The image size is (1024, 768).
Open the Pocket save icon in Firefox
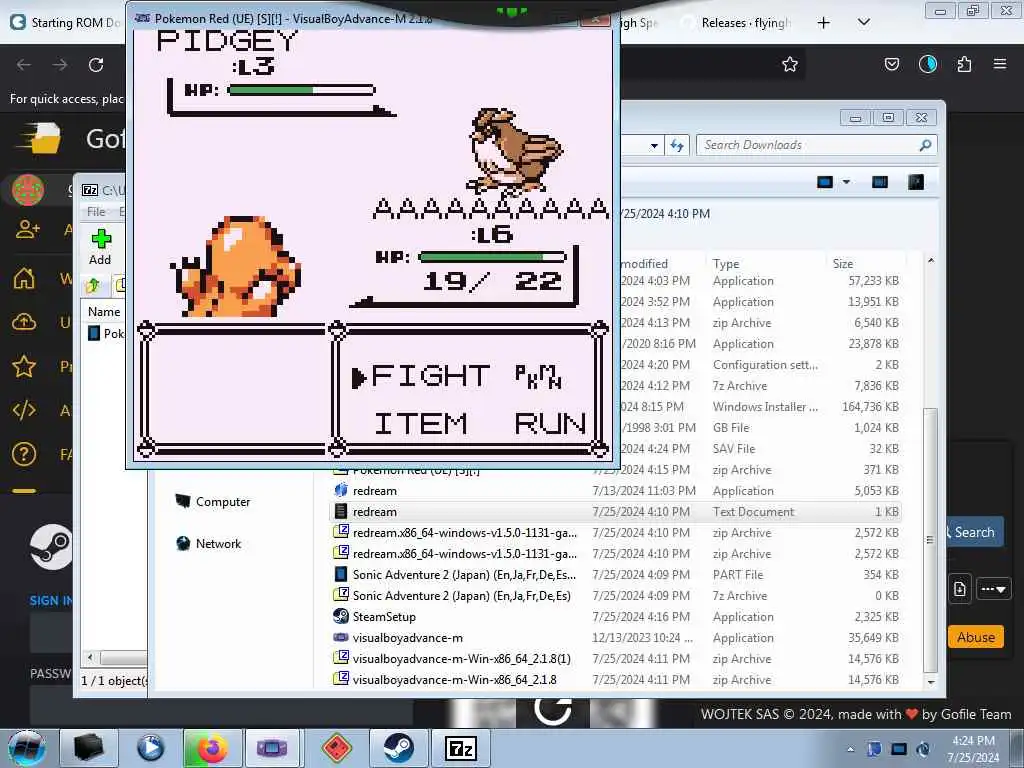(x=891, y=64)
